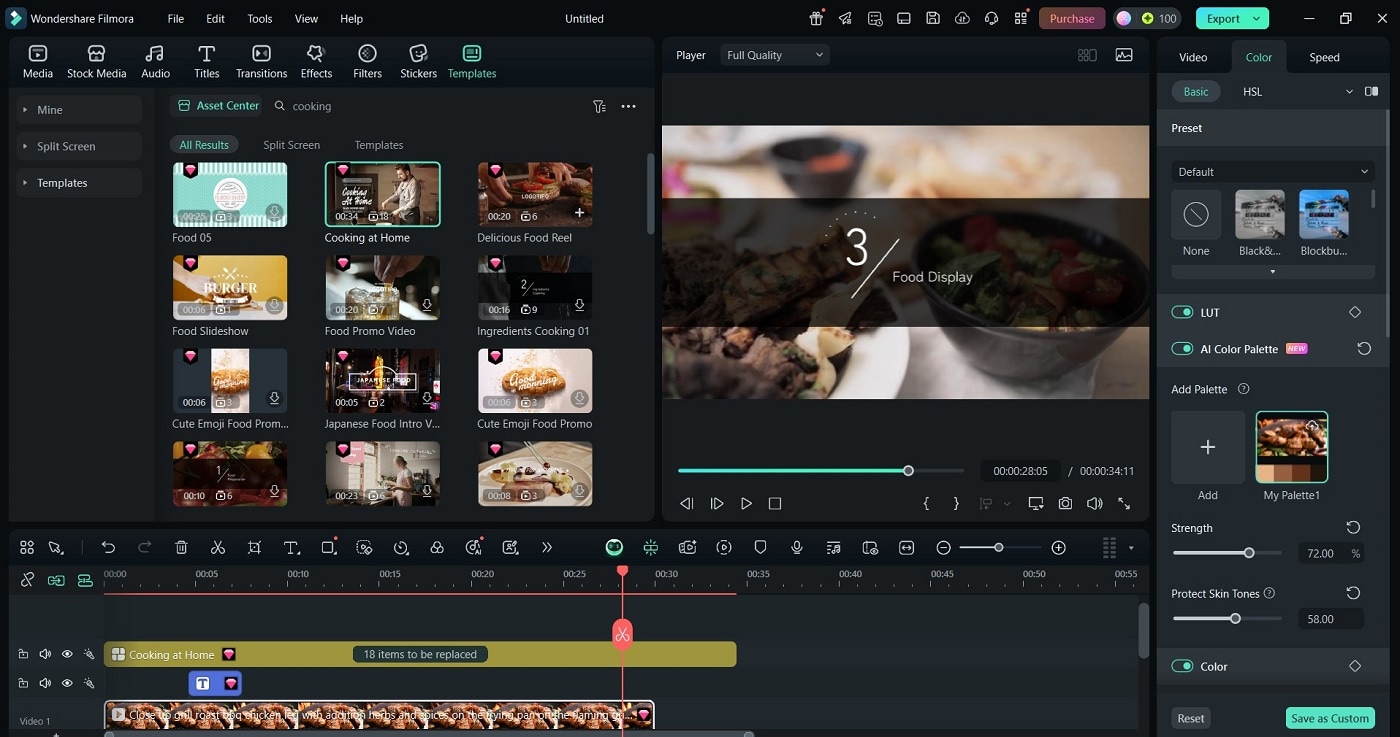Open the Titles tab
This screenshot has width=1400, height=737.
pyautogui.click(x=206, y=61)
